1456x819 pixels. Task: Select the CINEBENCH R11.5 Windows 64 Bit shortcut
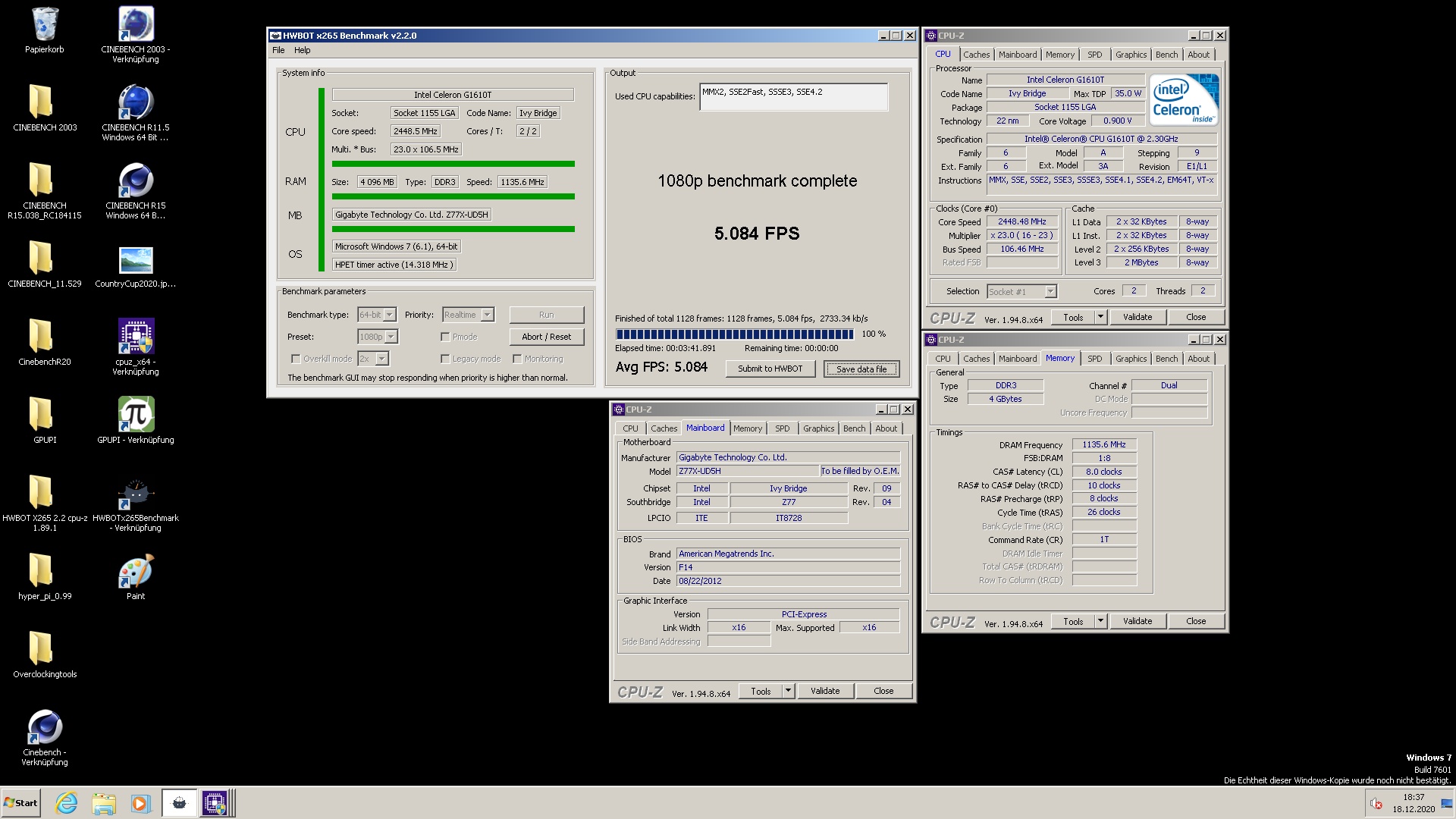(x=136, y=112)
